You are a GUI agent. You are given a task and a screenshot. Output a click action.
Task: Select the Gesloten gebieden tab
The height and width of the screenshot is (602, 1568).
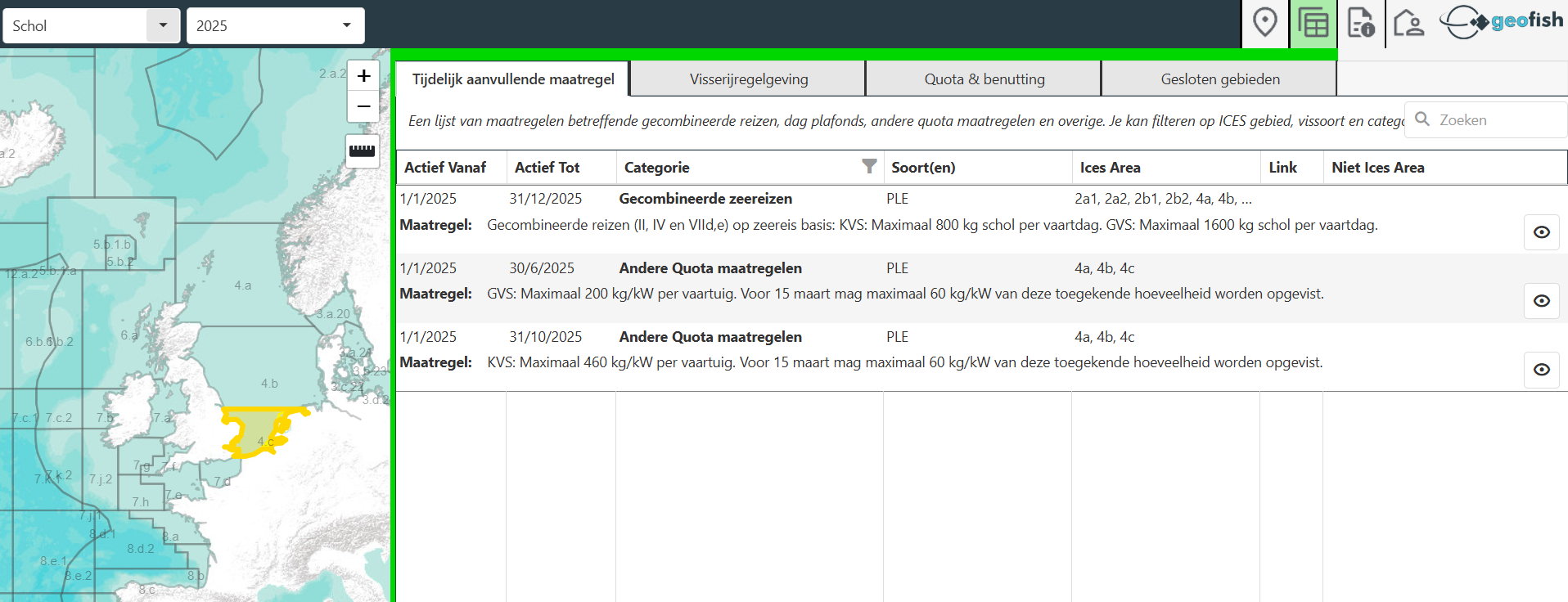pyautogui.click(x=1219, y=79)
